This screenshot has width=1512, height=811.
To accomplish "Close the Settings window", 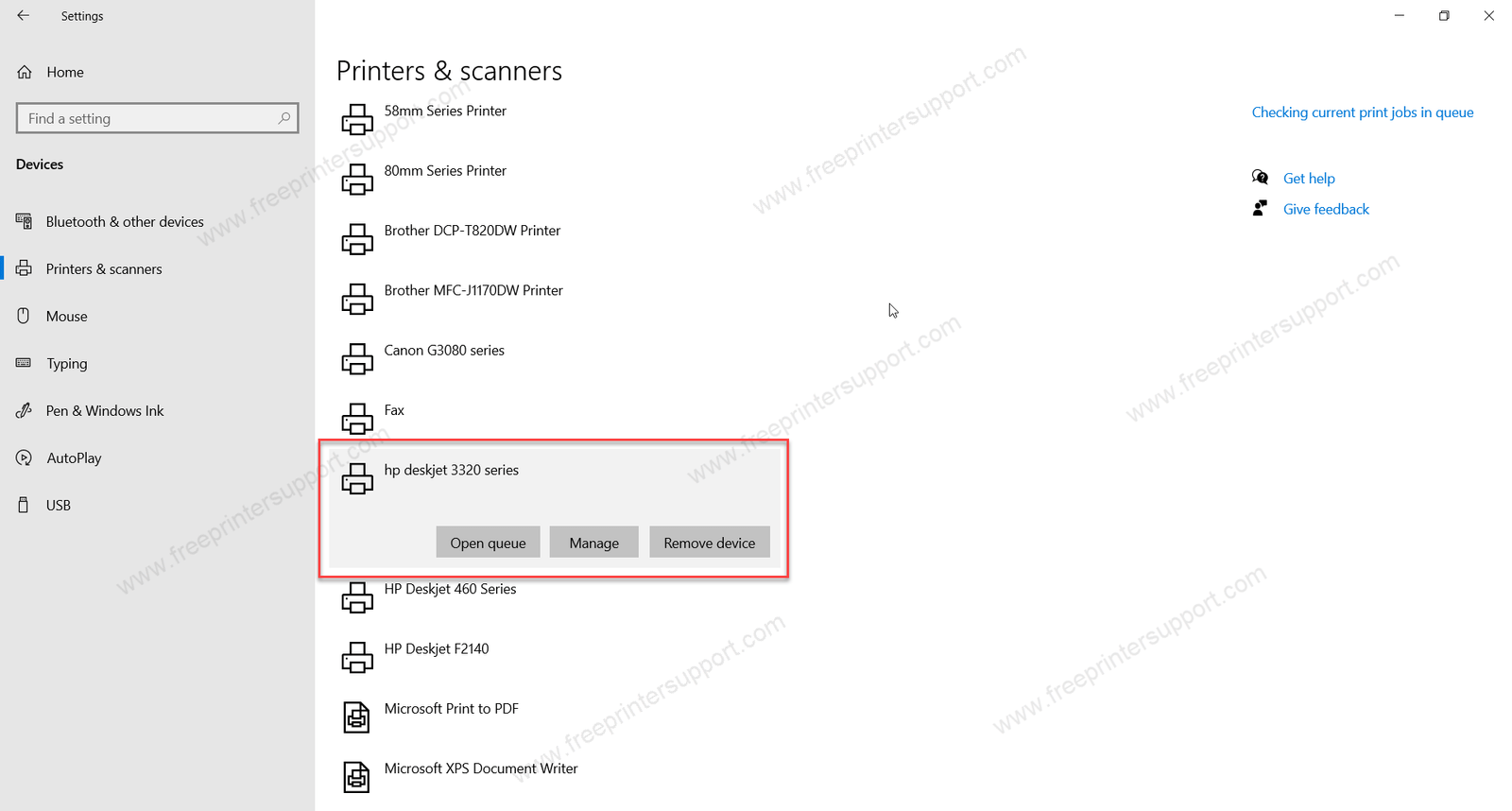I will (1488, 15).
